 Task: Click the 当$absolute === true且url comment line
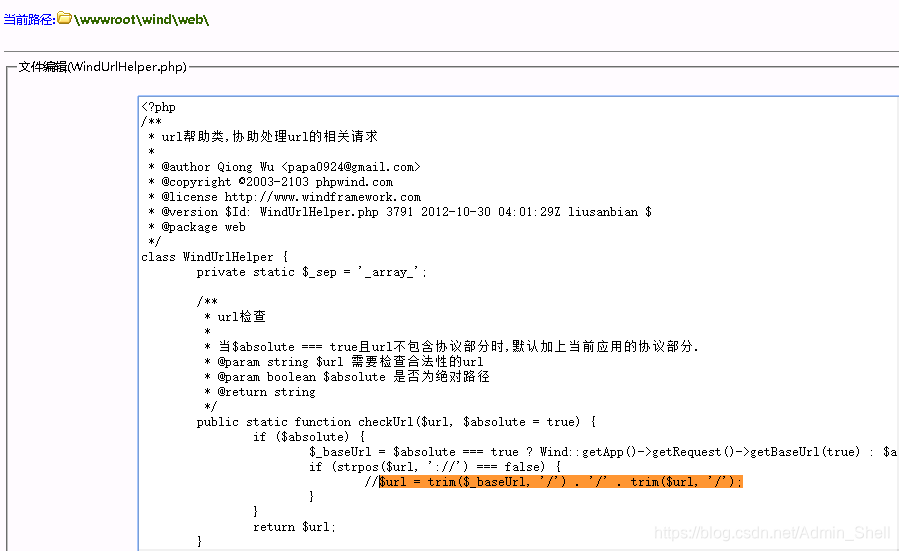pos(451,346)
